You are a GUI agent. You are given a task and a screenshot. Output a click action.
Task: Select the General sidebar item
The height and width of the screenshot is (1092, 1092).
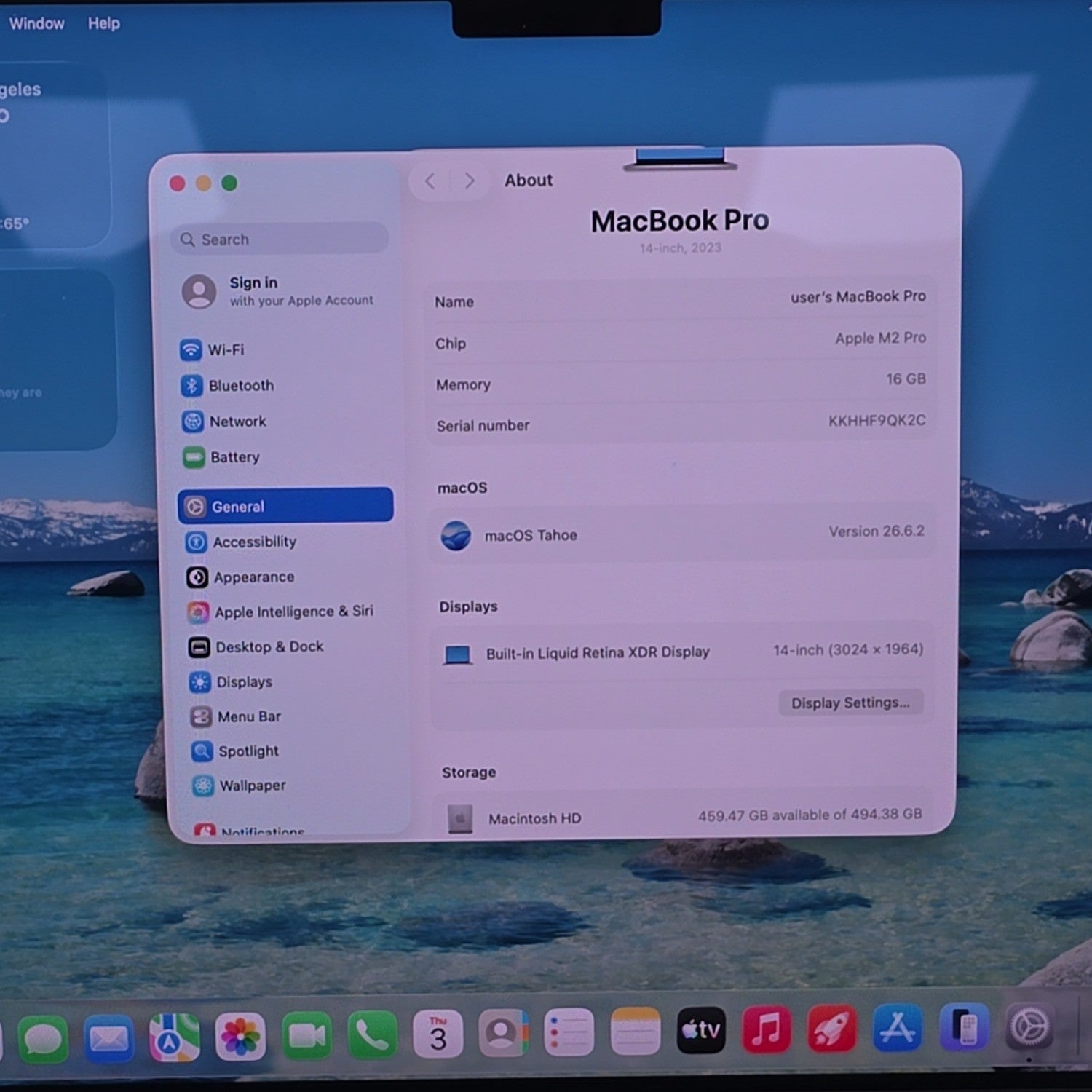(285, 506)
